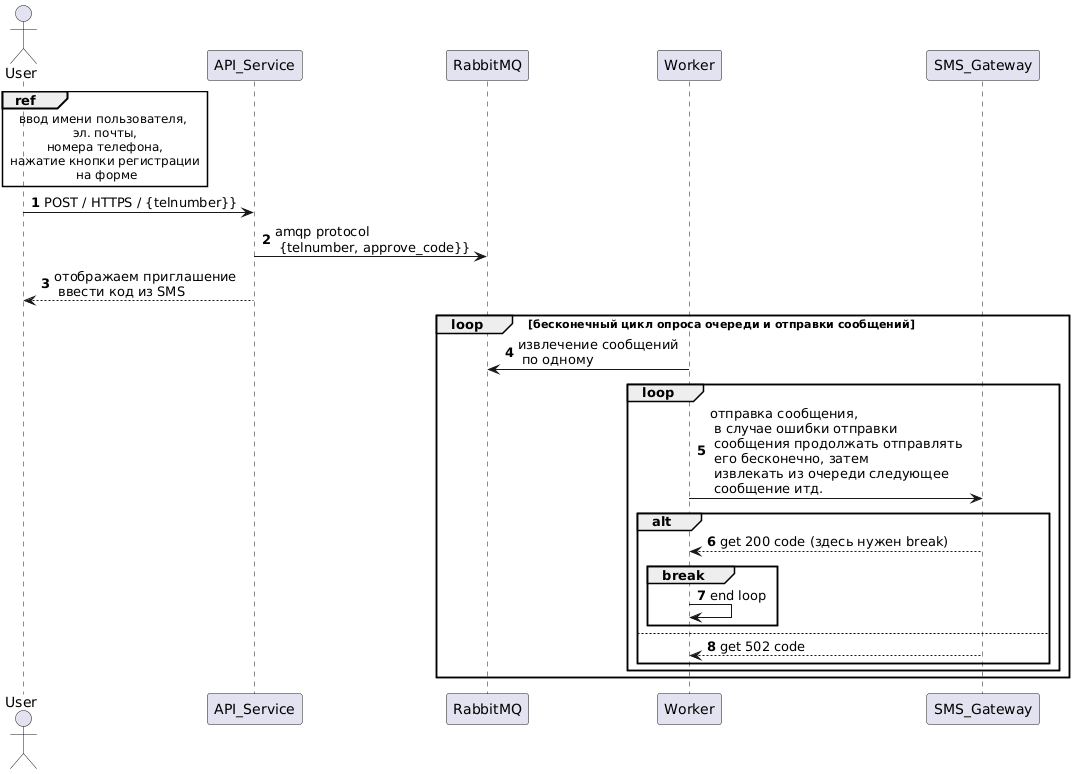The width and height of the screenshot is (1074, 774).
Task: Click the top Worker participant box
Action: point(689,65)
